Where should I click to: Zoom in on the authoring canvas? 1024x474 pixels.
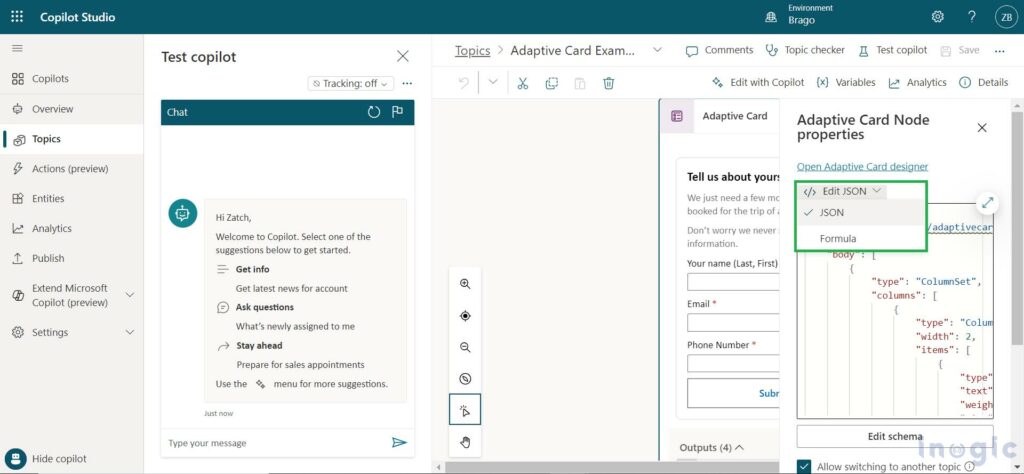(x=465, y=284)
